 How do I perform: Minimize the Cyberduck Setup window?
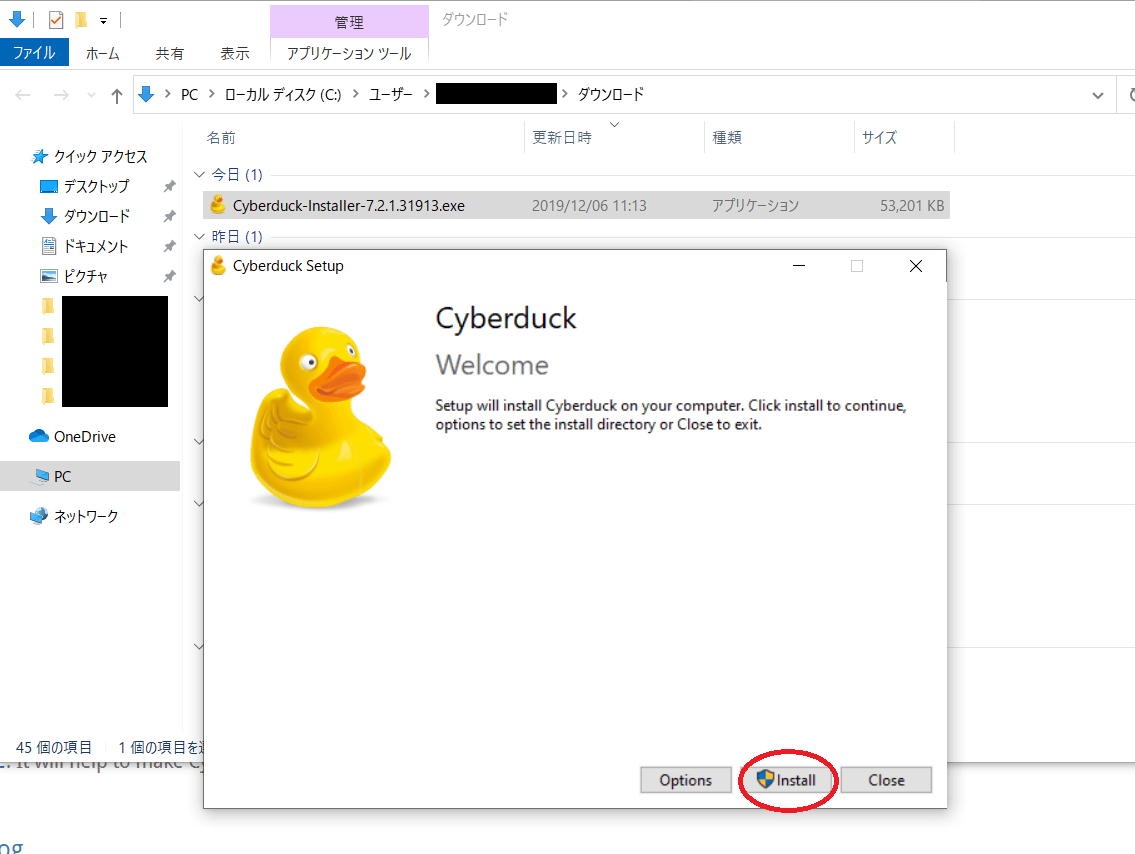coord(799,266)
